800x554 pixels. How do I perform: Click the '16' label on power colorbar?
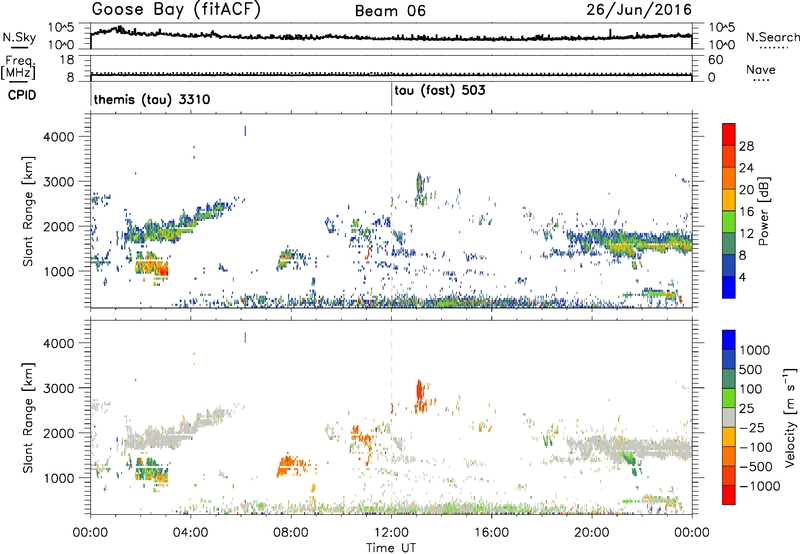pos(746,212)
